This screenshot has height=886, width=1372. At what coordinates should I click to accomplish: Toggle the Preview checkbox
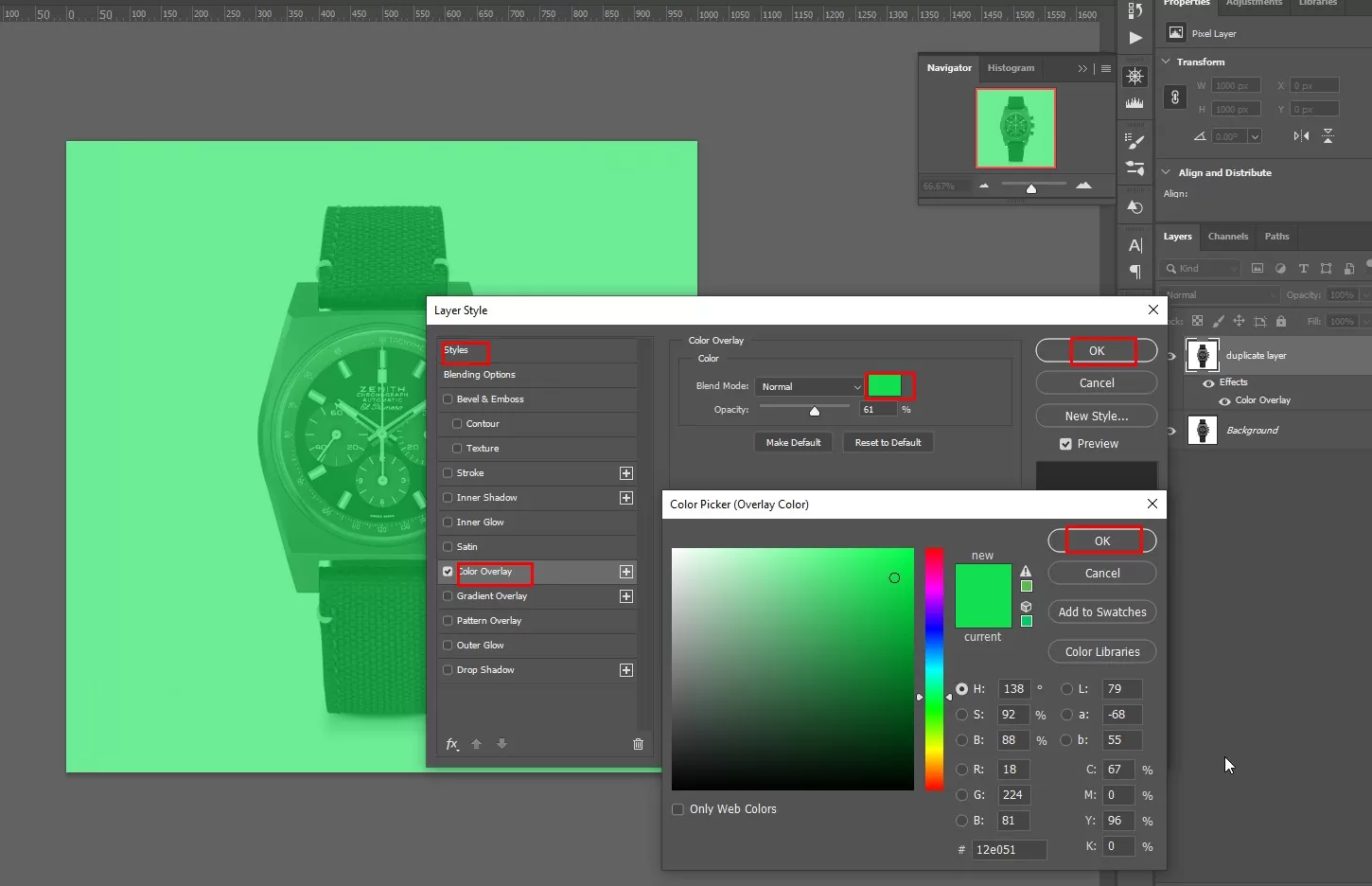pos(1066,444)
